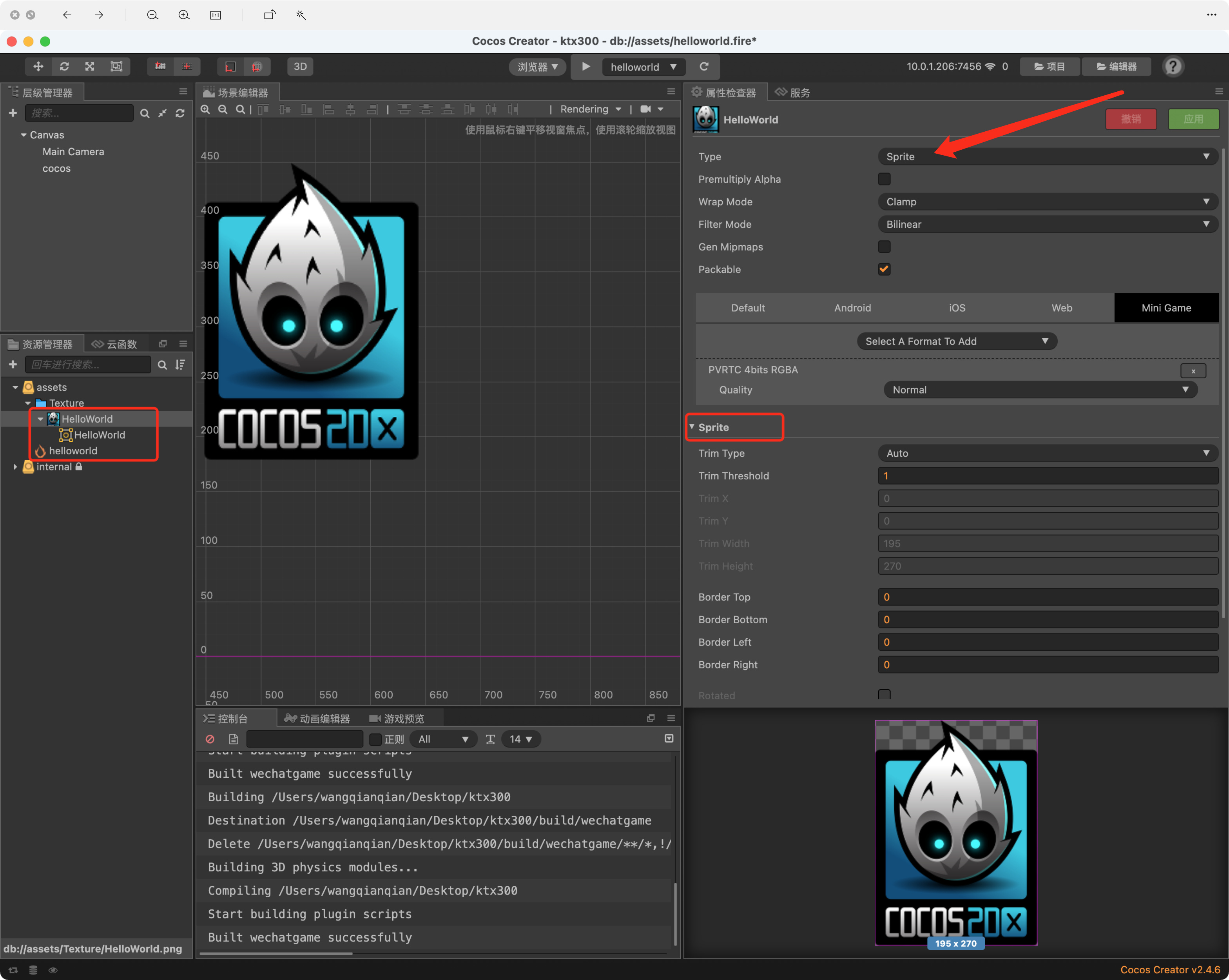Image resolution: width=1229 pixels, height=980 pixels.
Task: Uncheck the Packable checkbox
Action: point(884,269)
